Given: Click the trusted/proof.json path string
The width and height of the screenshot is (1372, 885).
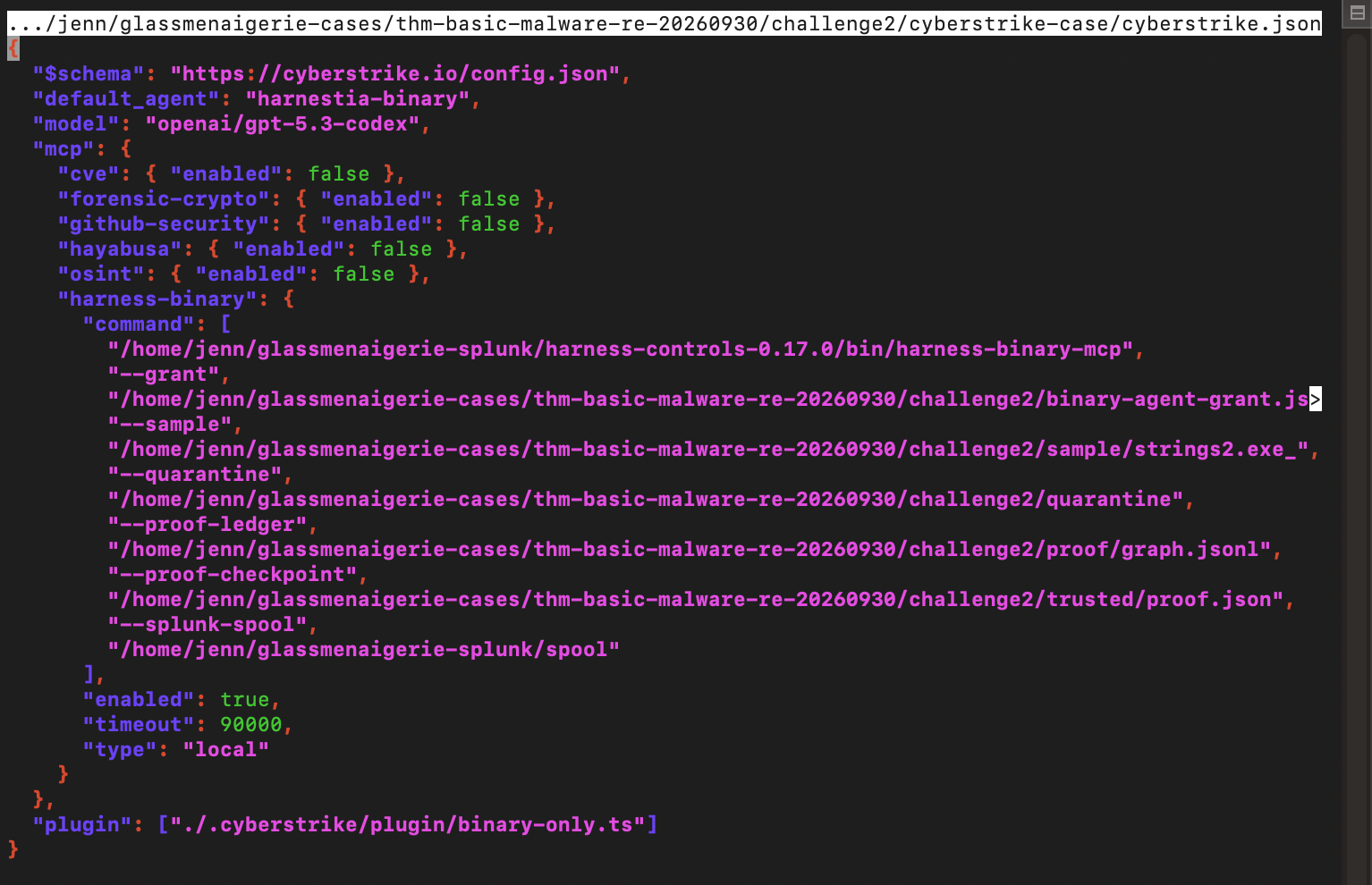Looking at the screenshot, I should click(696, 599).
